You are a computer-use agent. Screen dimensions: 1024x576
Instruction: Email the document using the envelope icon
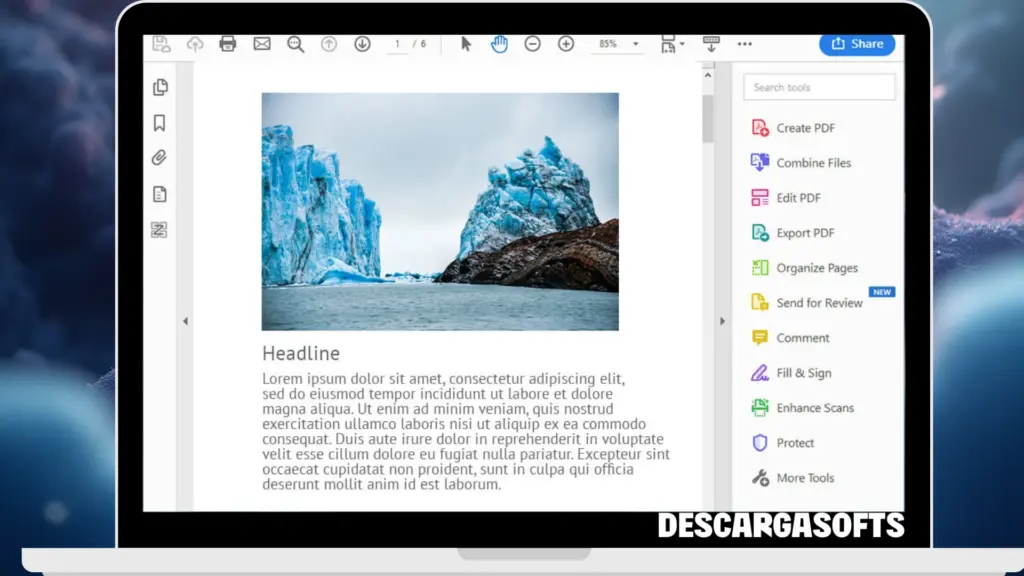(x=261, y=44)
